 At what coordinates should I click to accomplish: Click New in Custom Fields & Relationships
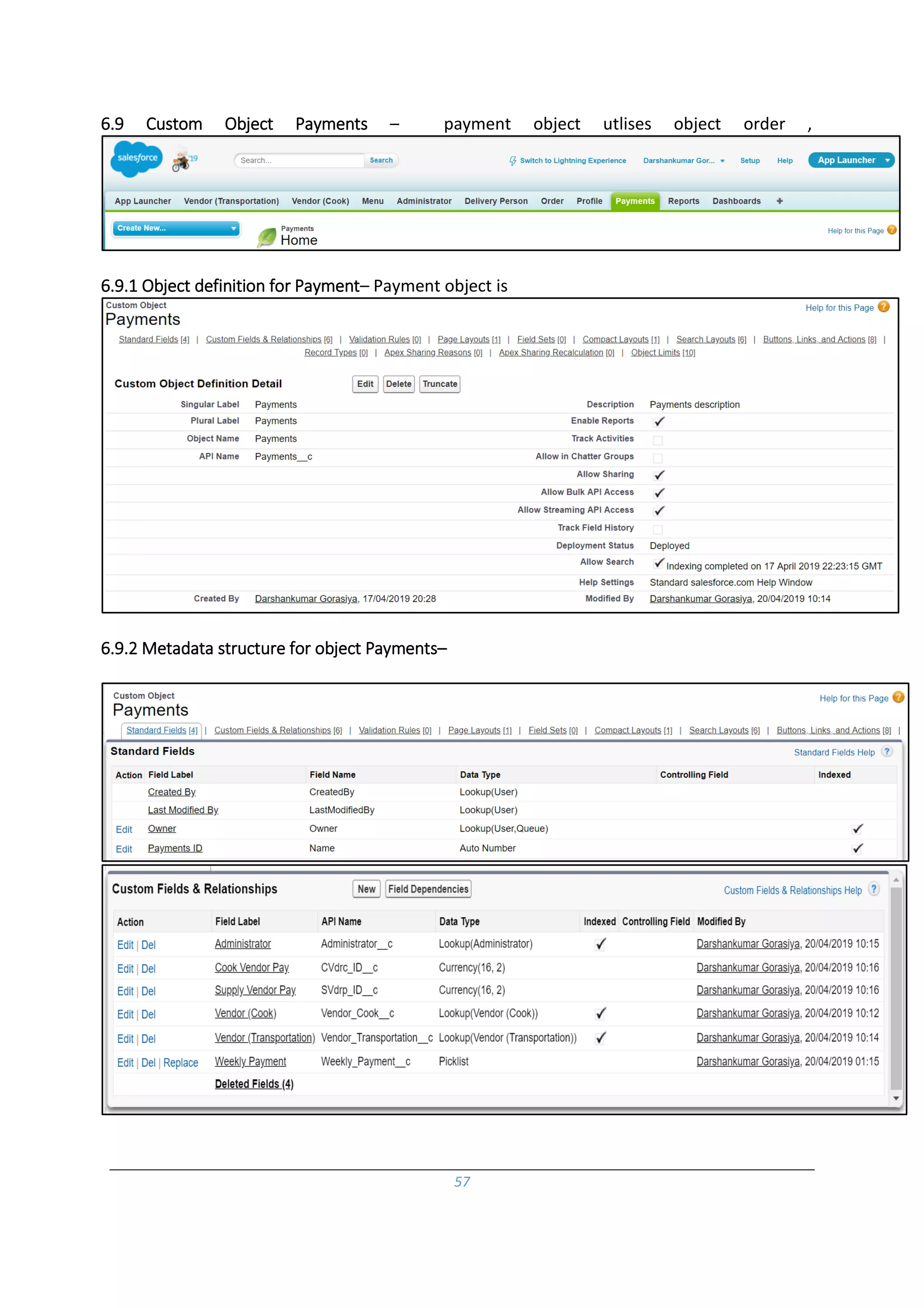point(366,889)
